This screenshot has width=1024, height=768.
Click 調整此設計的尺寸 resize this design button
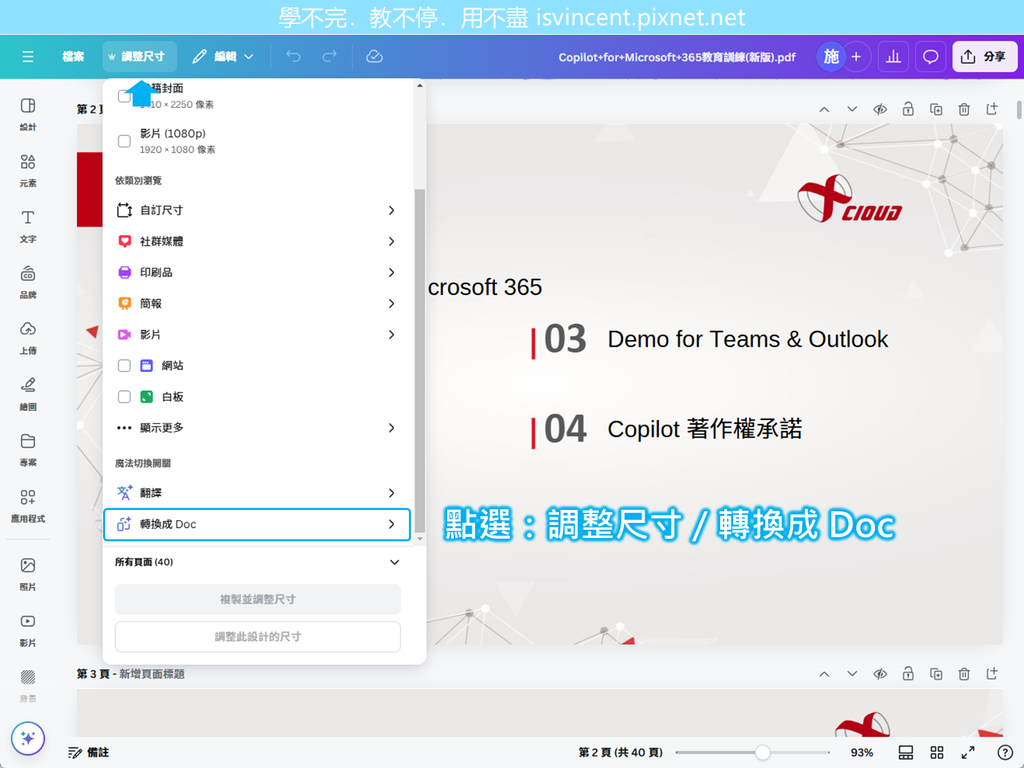click(x=257, y=637)
